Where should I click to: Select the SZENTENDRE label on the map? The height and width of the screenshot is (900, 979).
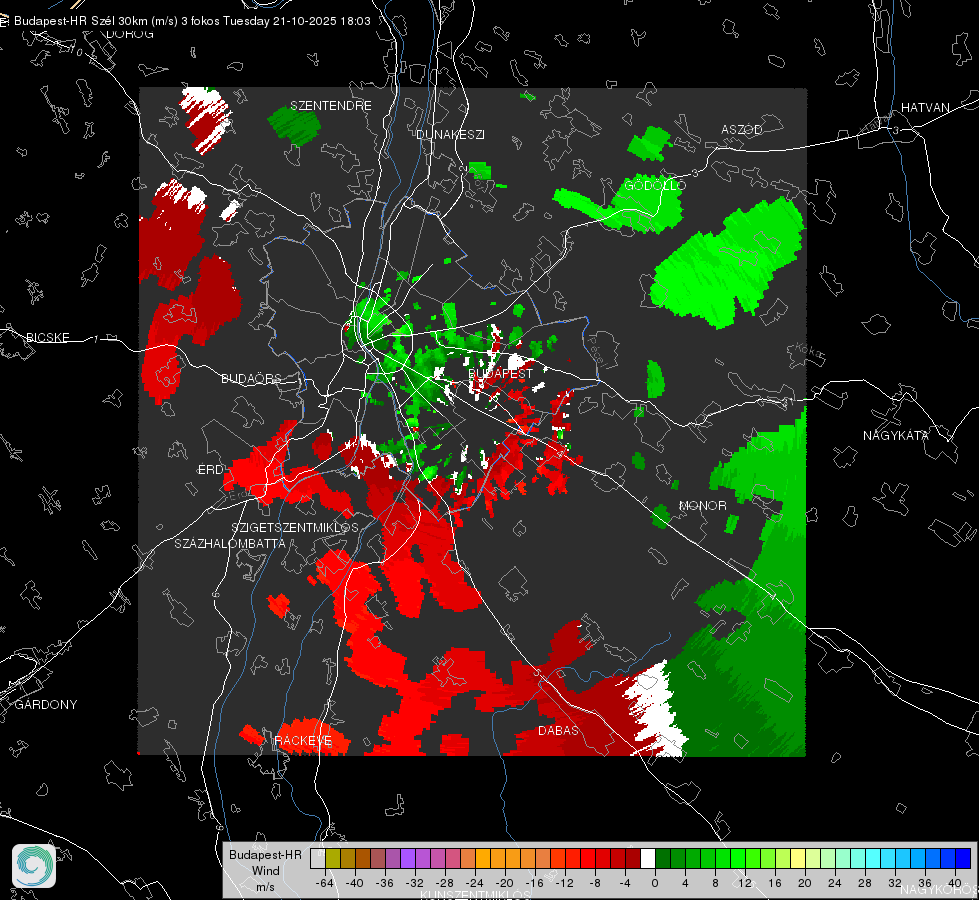pos(331,106)
